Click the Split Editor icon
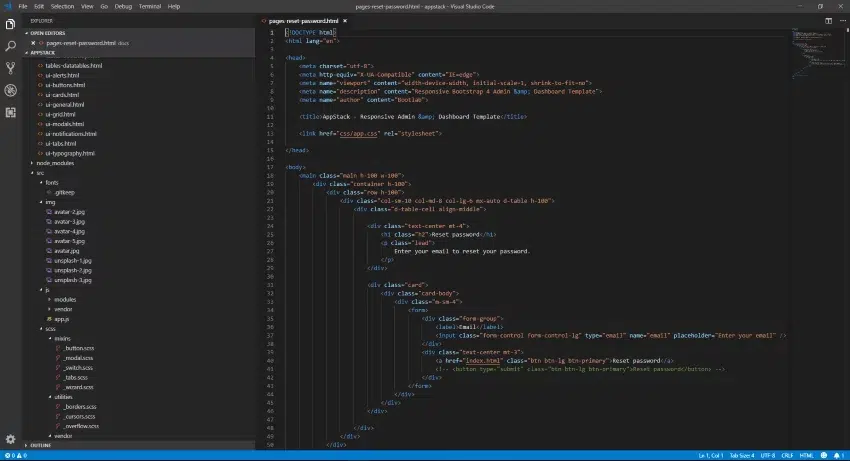850x461 pixels. tap(828, 21)
